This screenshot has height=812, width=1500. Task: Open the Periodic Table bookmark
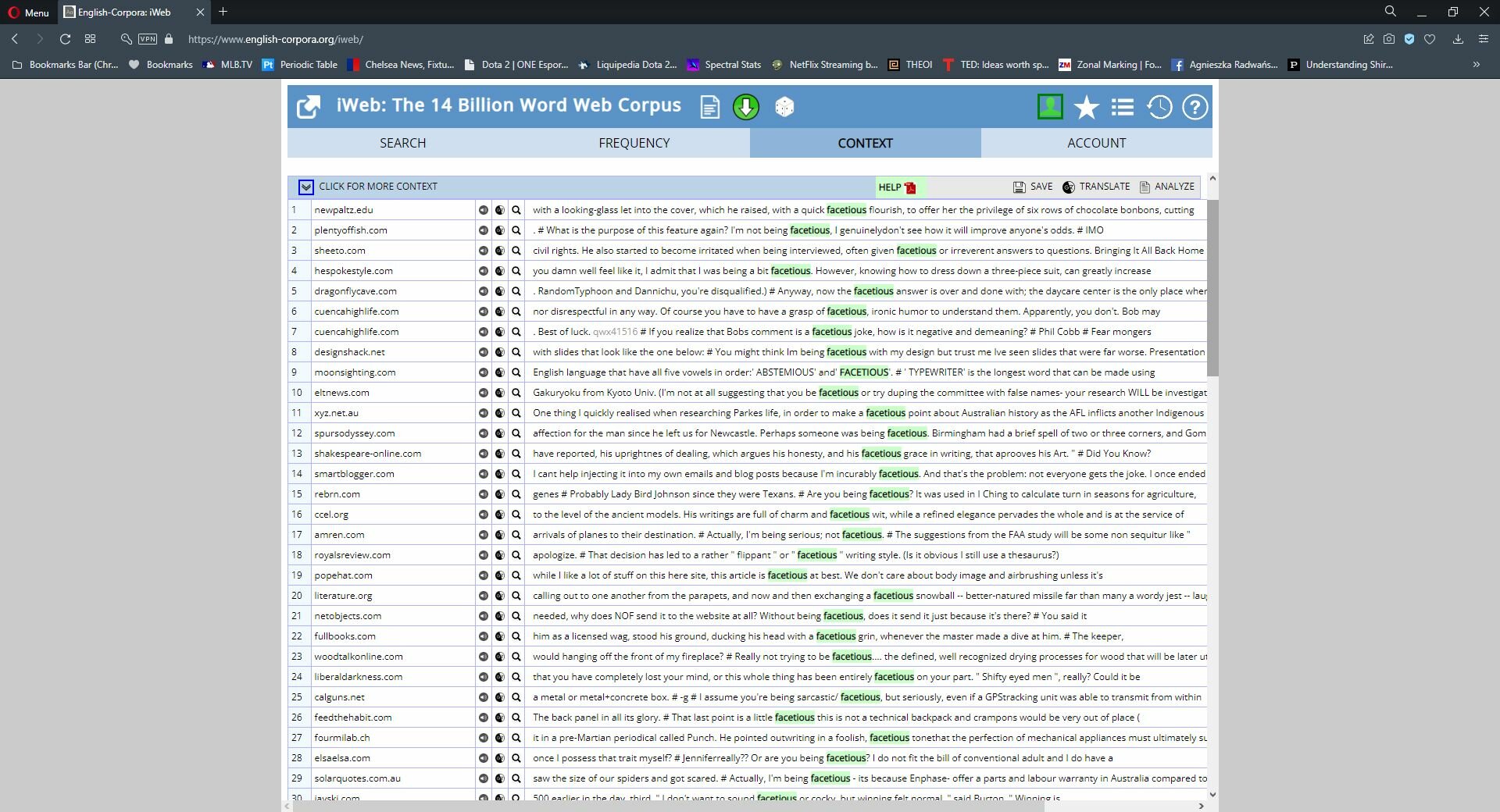click(300, 65)
